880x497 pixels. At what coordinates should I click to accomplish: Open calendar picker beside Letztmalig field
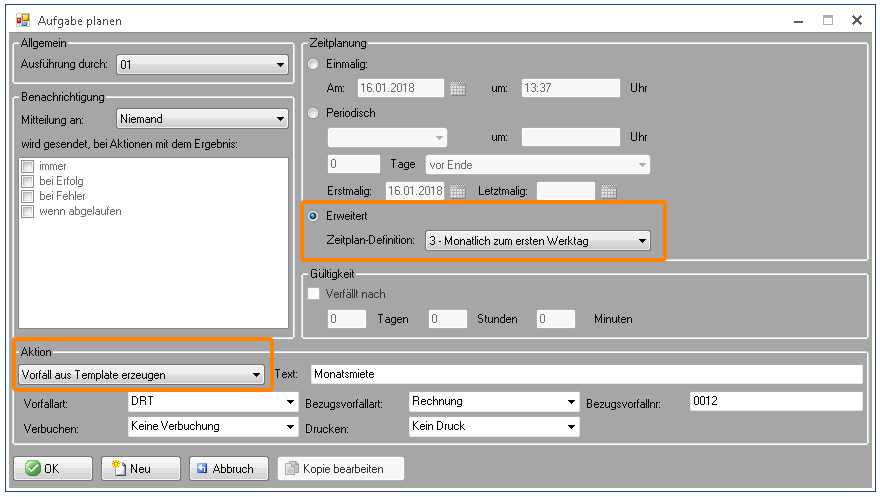click(x=608, y=191)
